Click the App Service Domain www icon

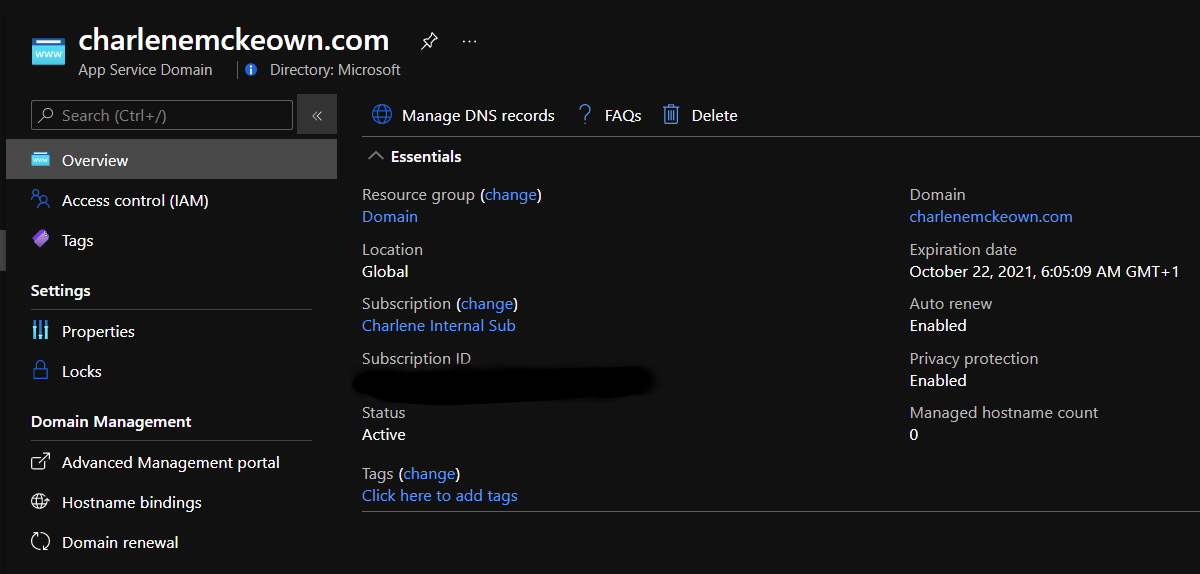[x=48, y=51]
